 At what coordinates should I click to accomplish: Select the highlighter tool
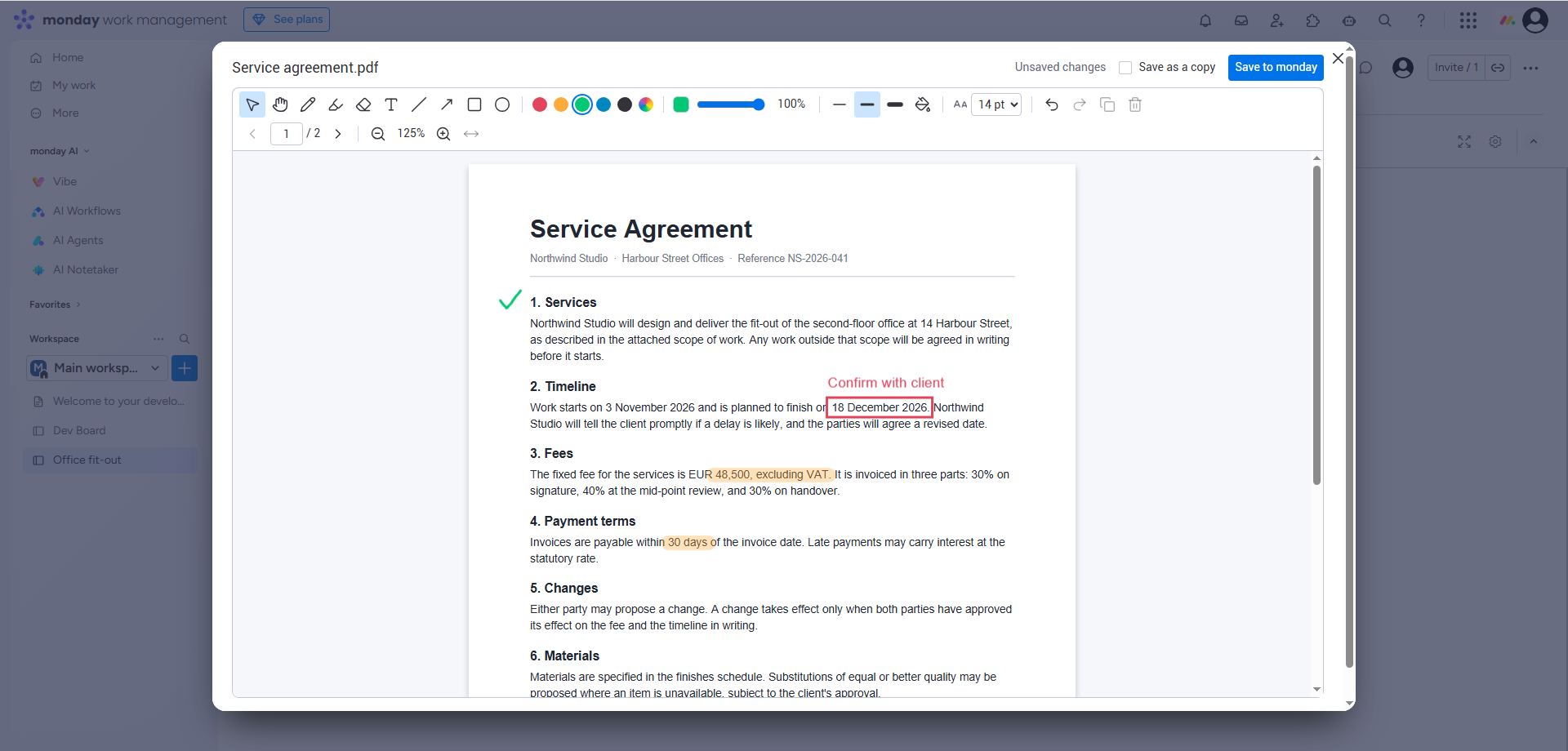(x=336, y=104)
